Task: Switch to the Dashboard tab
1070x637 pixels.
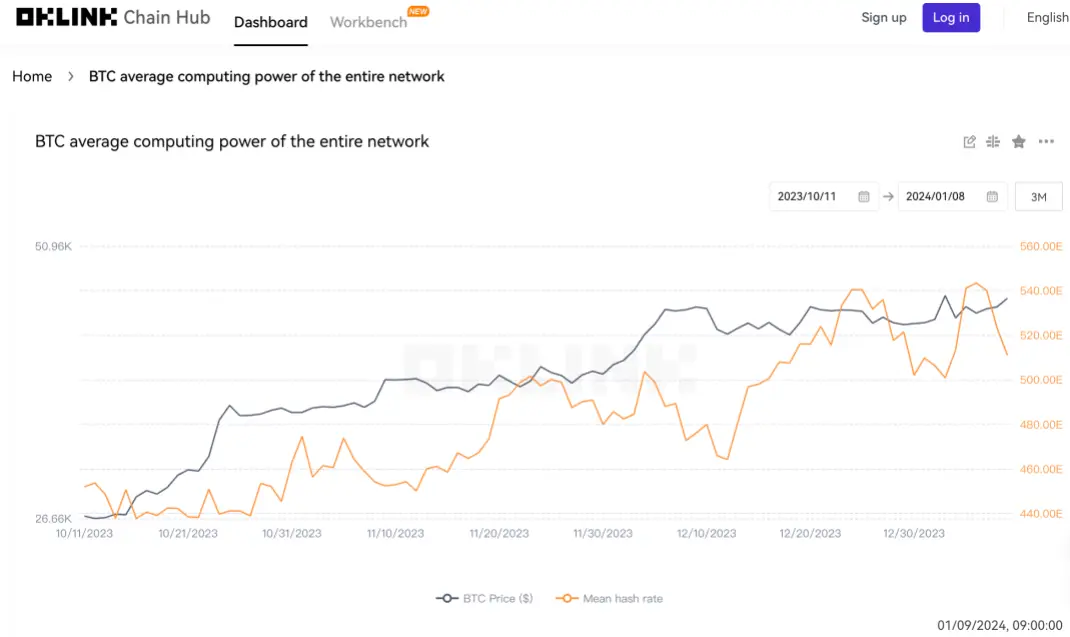Action: (270, 22)
